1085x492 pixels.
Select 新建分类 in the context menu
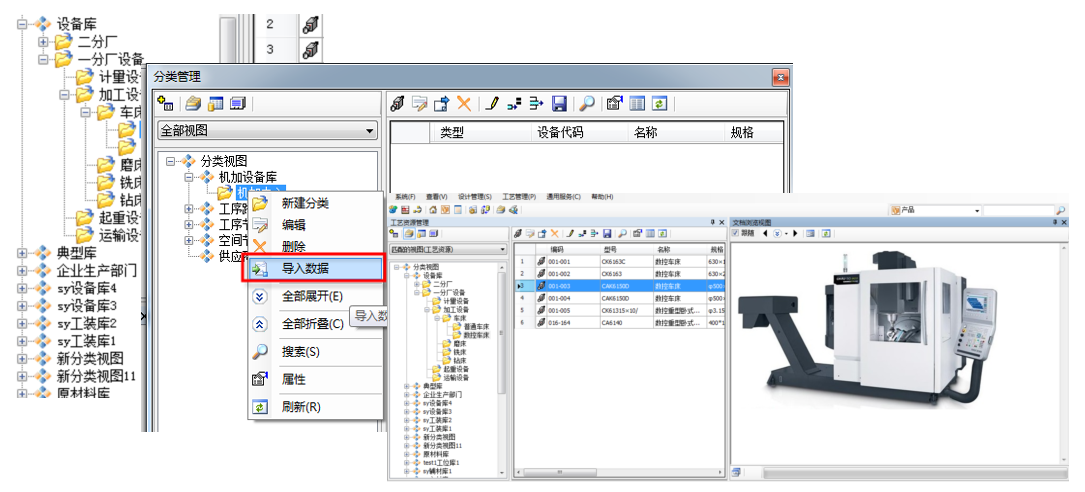pos(305,203)
